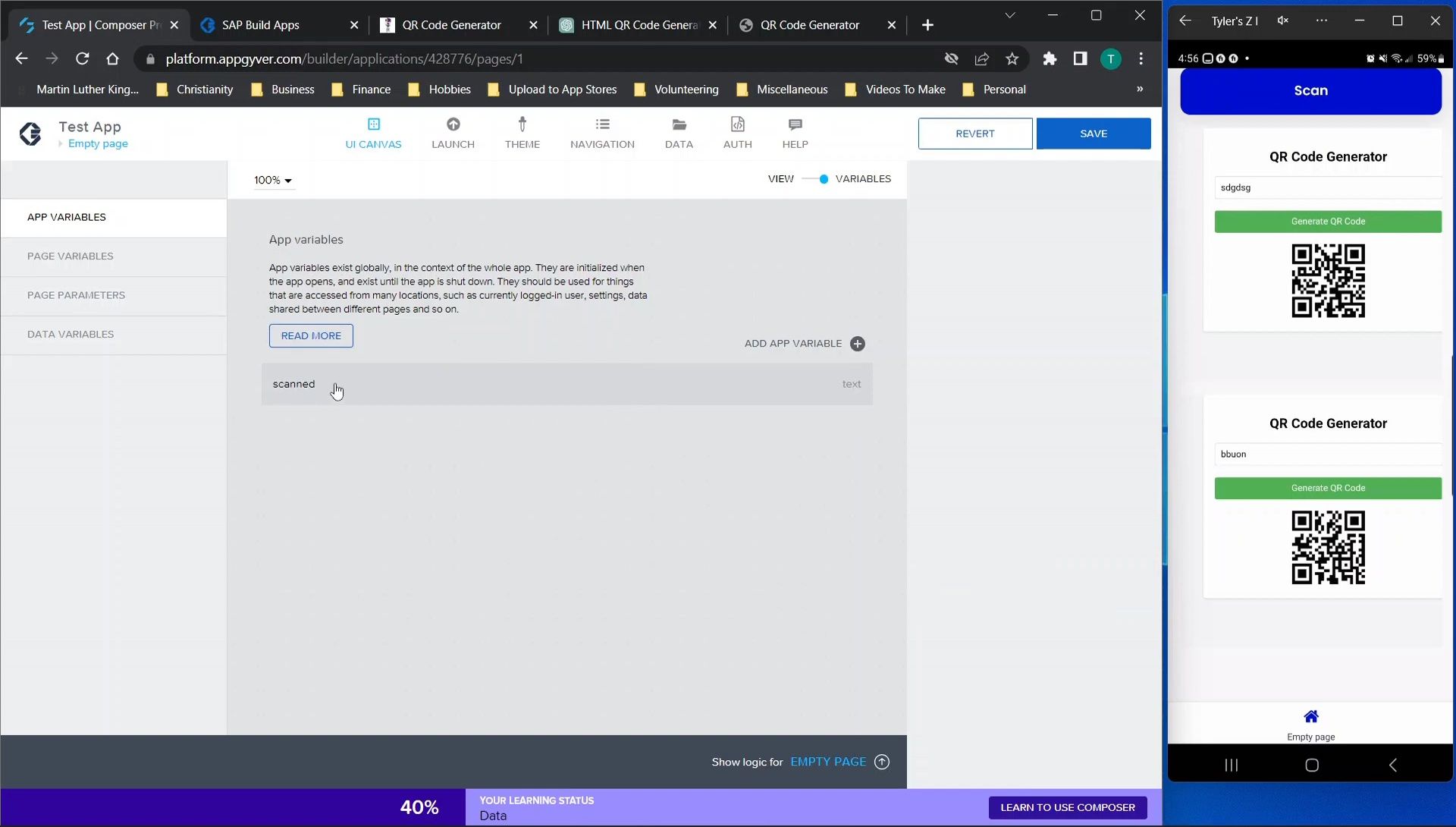Open the browser side panel
Image resolution: width=1456 pixels, height=827 pixels.
click(x=1080, y=58)
